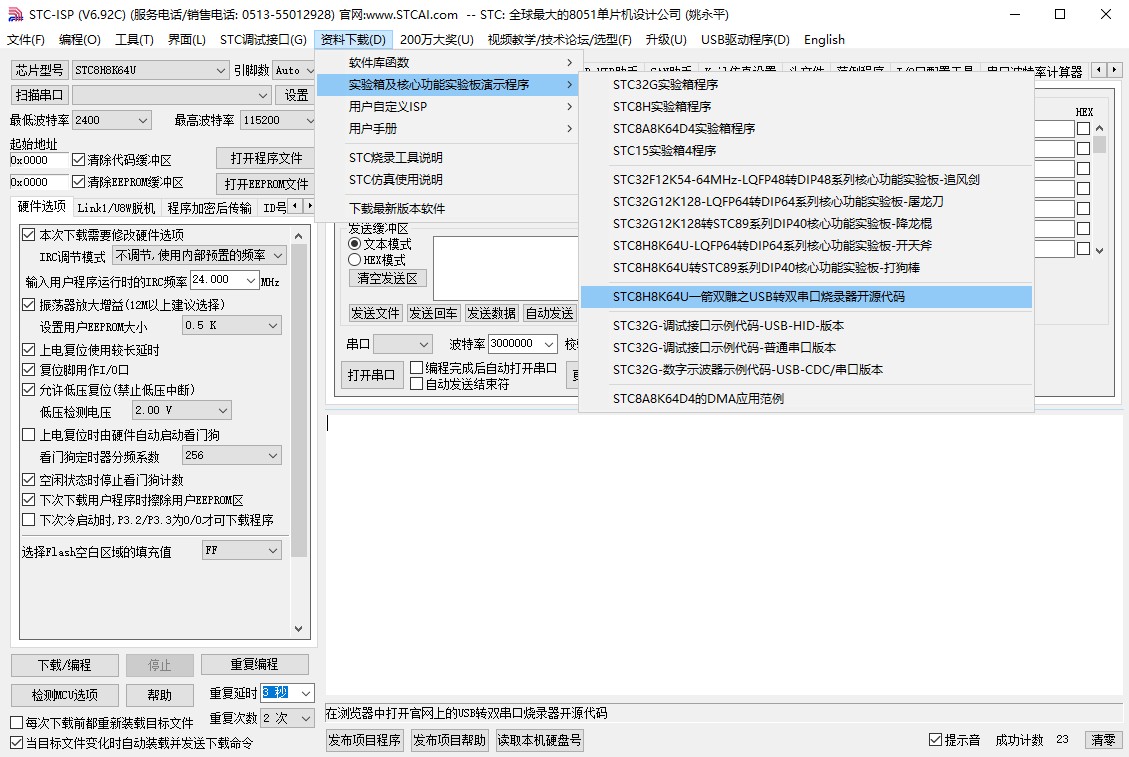Click the 重复编程 button
This screenshot has width=1129, height=757.
[x=254, y=664]
